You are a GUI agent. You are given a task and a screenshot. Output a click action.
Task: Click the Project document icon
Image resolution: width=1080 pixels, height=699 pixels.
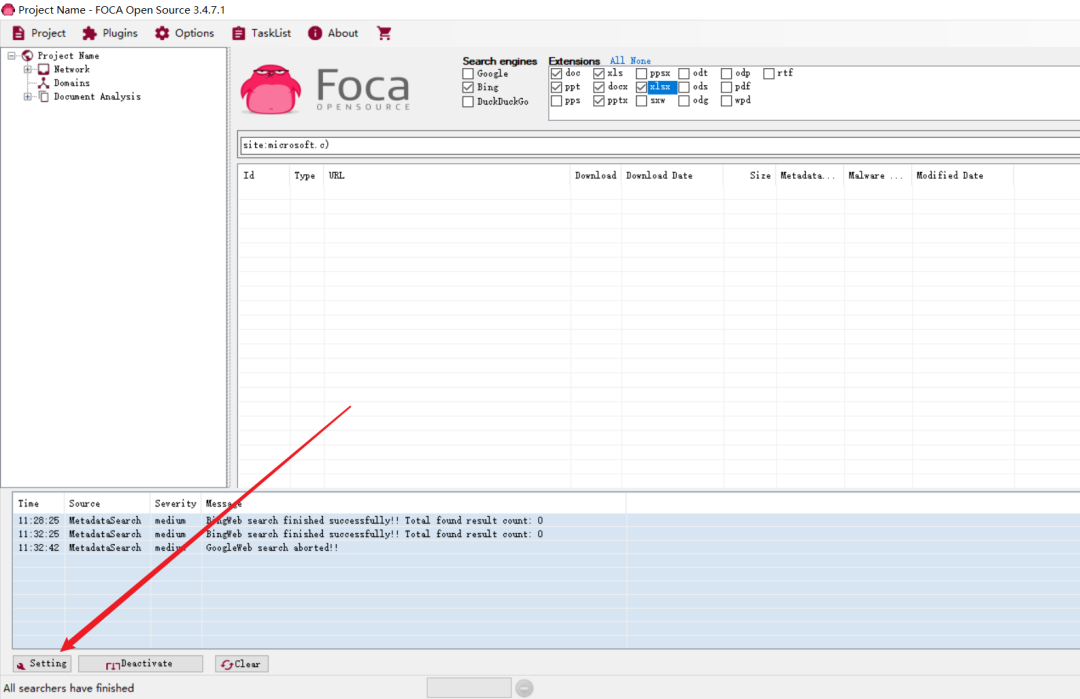click(19, 33)
